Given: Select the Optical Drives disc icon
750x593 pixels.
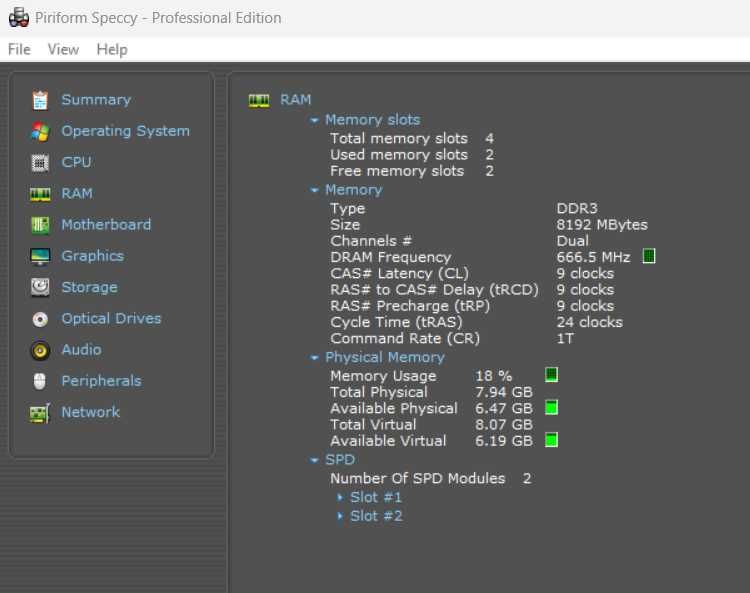Looking at the screenshot, I should tap(40, 319).
